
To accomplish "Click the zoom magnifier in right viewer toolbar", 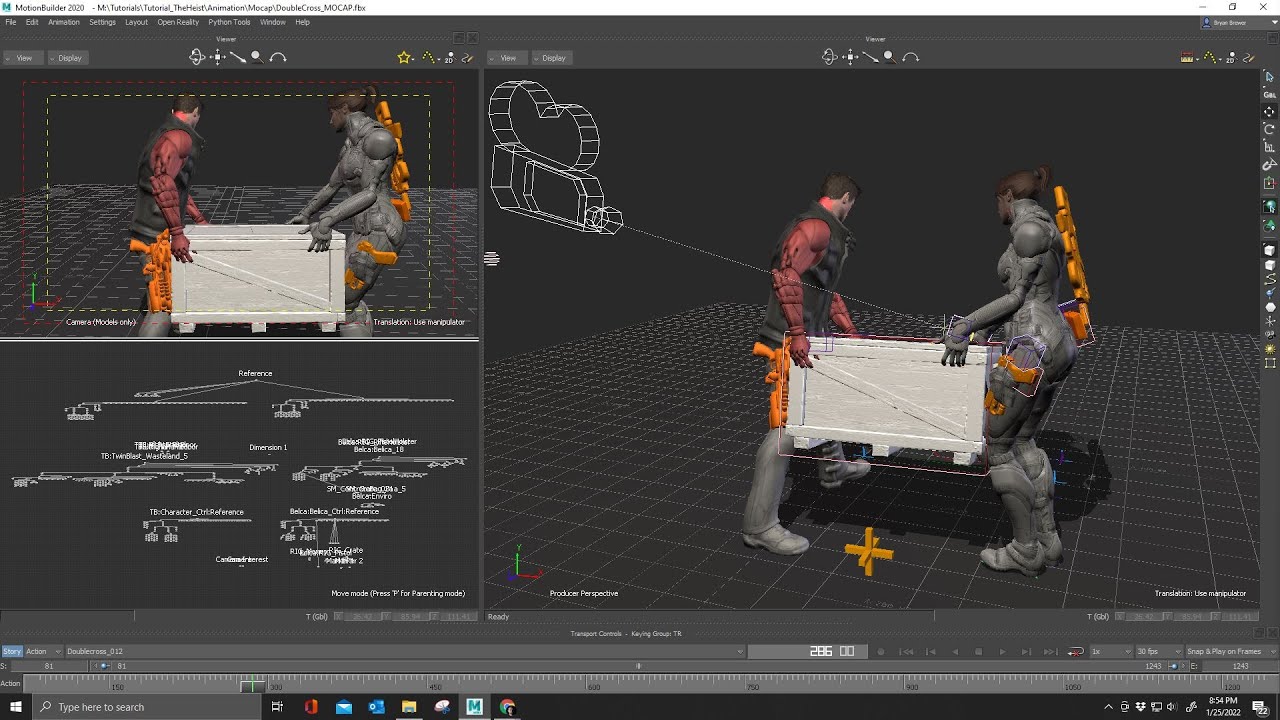I will [889, 57].
